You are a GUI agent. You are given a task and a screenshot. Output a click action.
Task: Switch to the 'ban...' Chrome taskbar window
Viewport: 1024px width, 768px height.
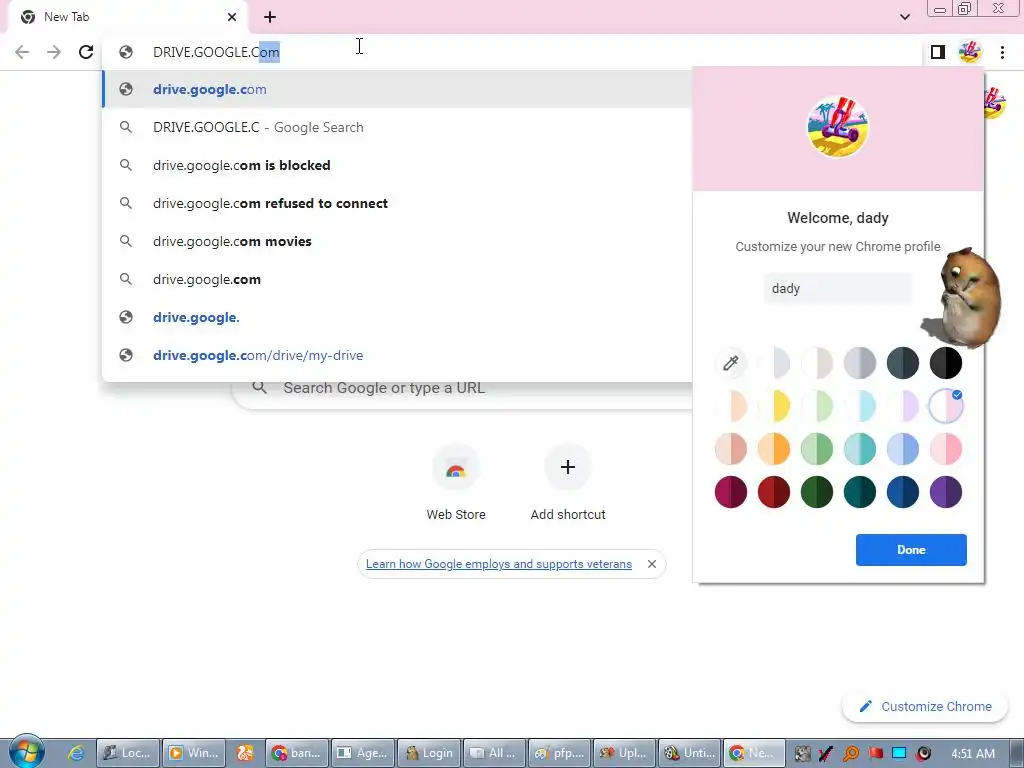297,754
